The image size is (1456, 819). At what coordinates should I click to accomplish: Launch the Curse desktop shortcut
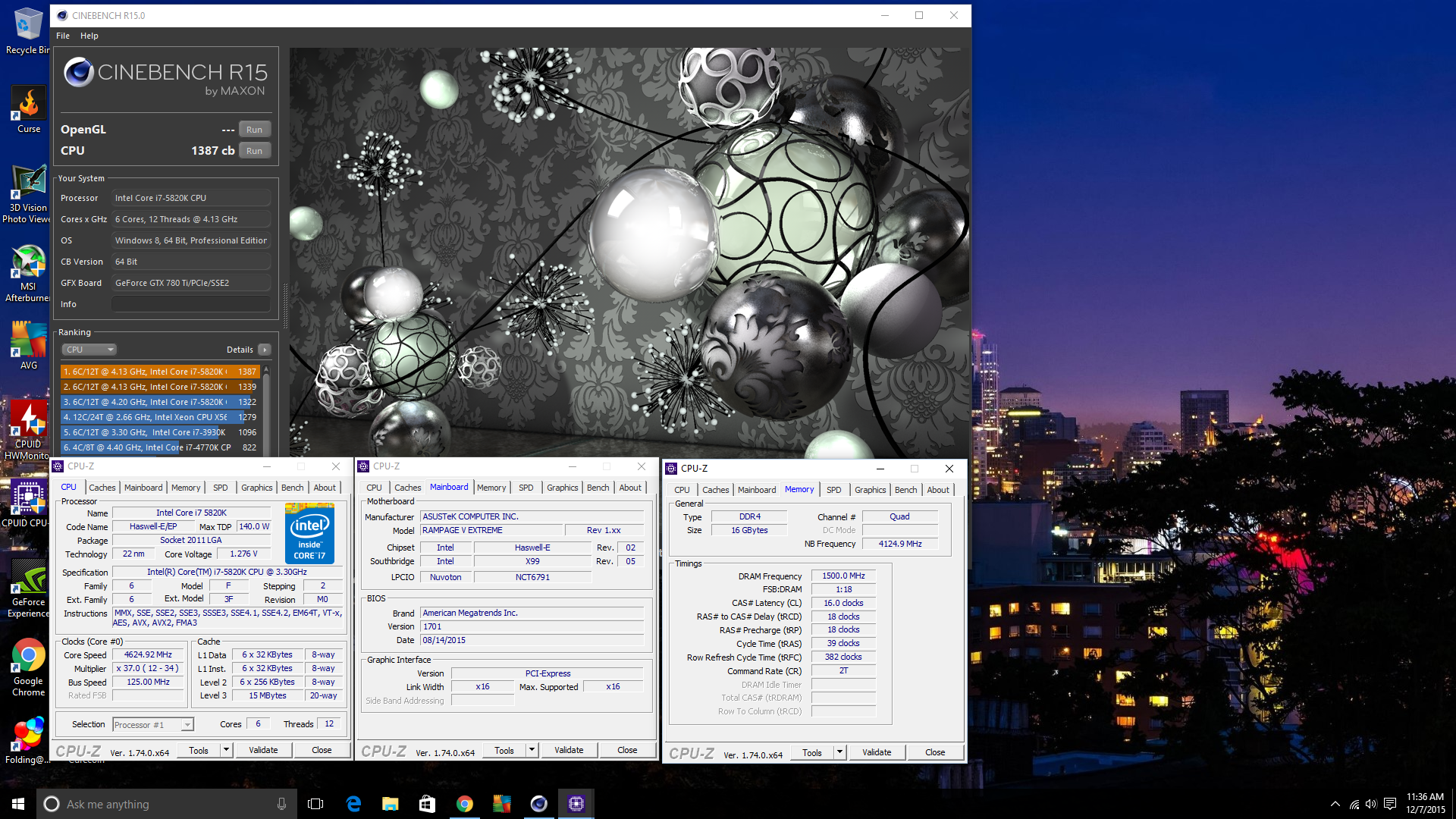(x=29, y=110)
